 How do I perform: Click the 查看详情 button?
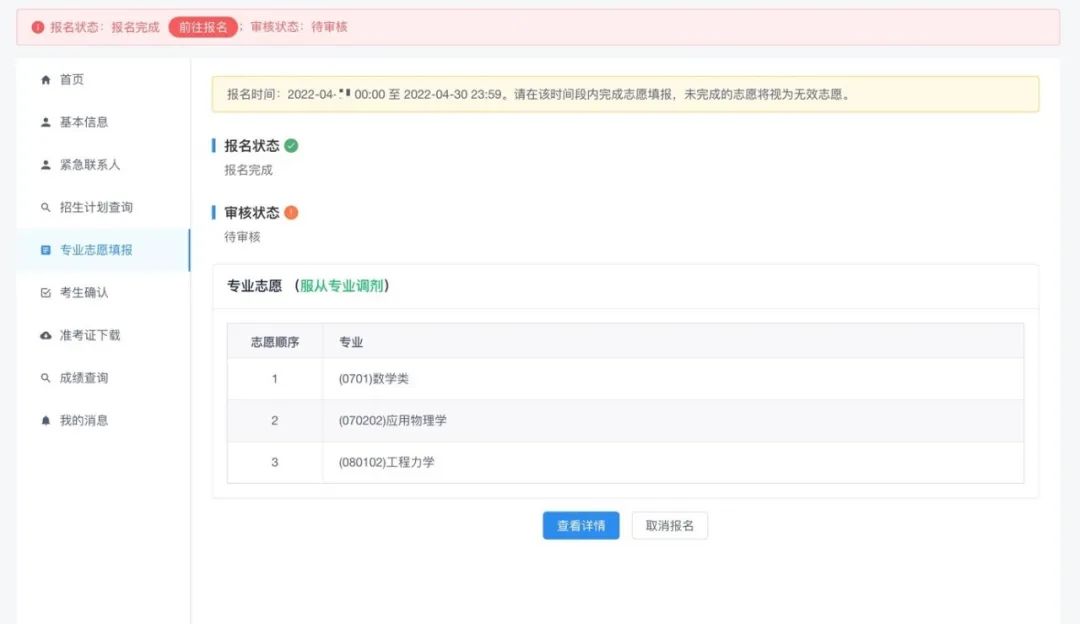580,525
